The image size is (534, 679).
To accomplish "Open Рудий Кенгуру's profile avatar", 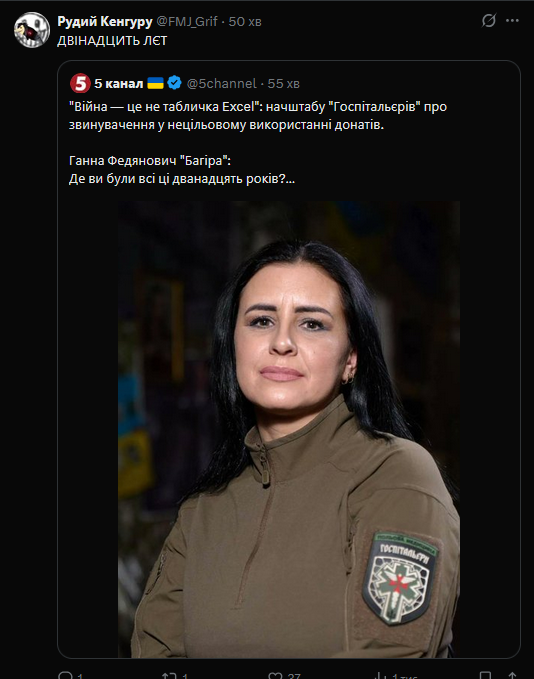I will coord(32,30).
